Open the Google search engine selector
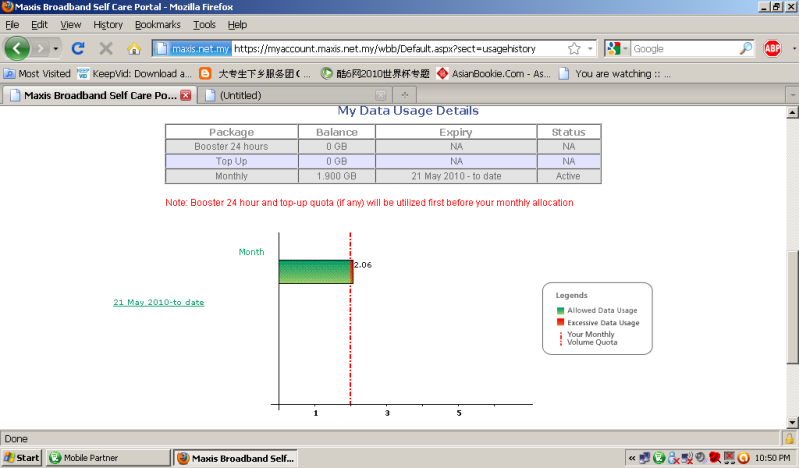799x468 pixels. tap(617, 48)
